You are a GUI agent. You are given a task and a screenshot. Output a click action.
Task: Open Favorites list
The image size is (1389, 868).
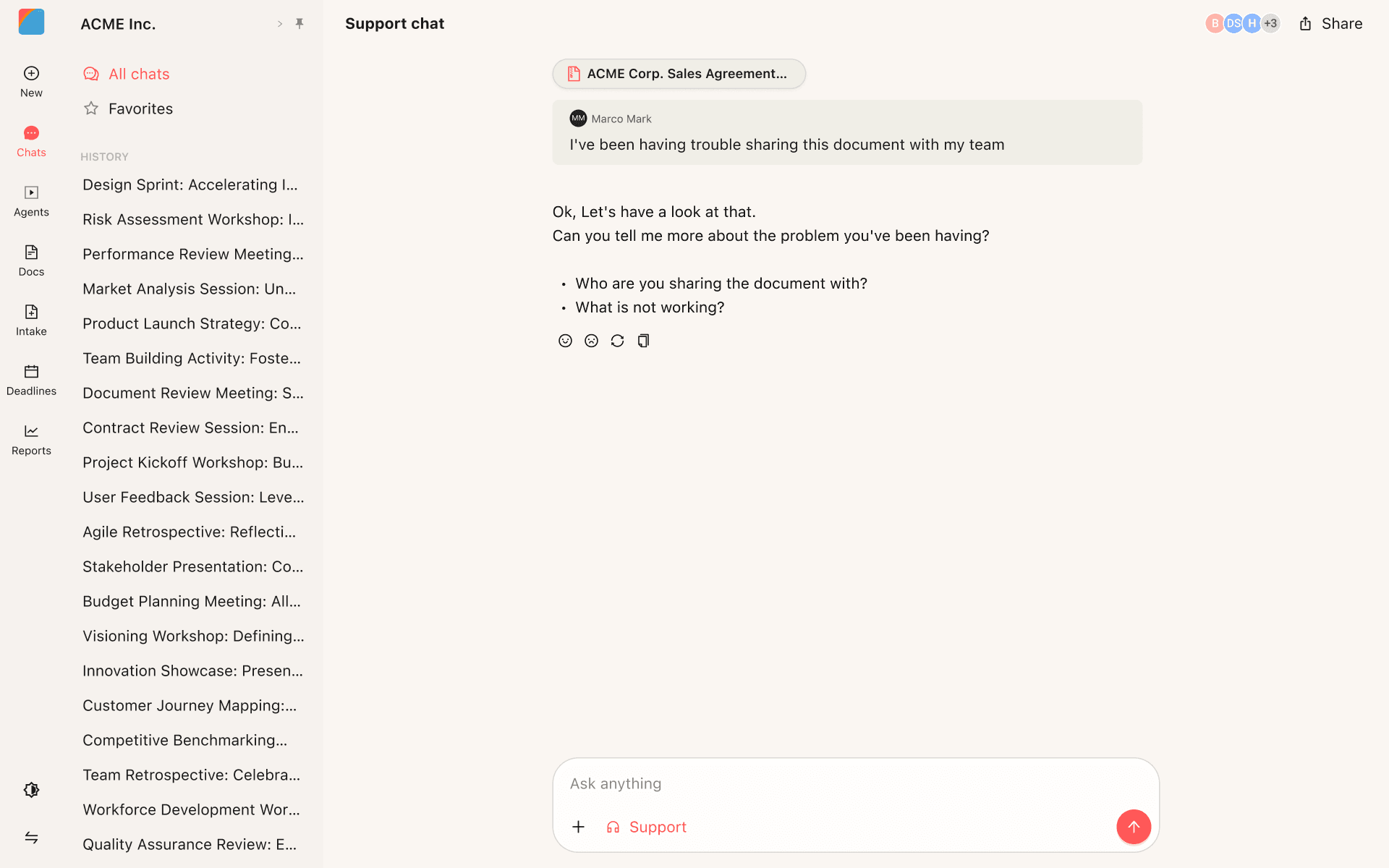[140, 109]
